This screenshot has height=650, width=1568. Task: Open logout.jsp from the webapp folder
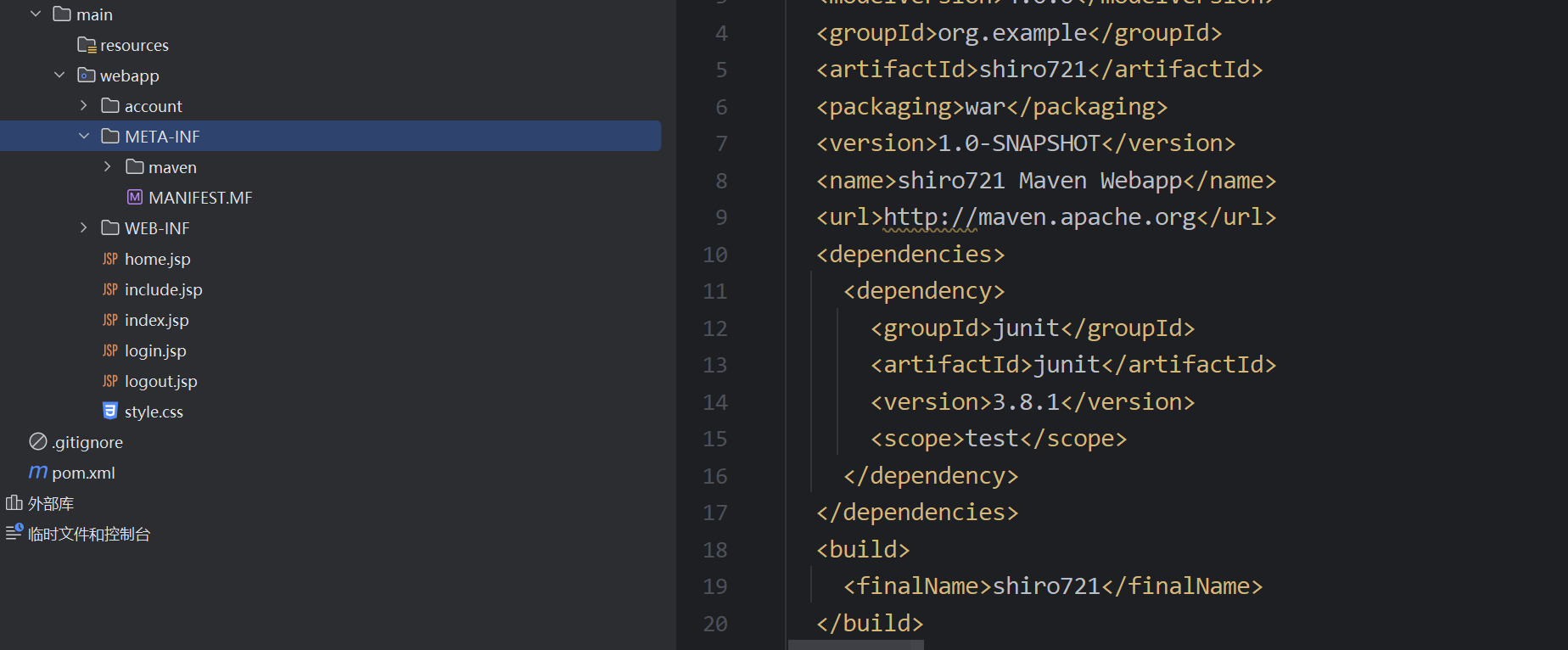pos(160,381)
